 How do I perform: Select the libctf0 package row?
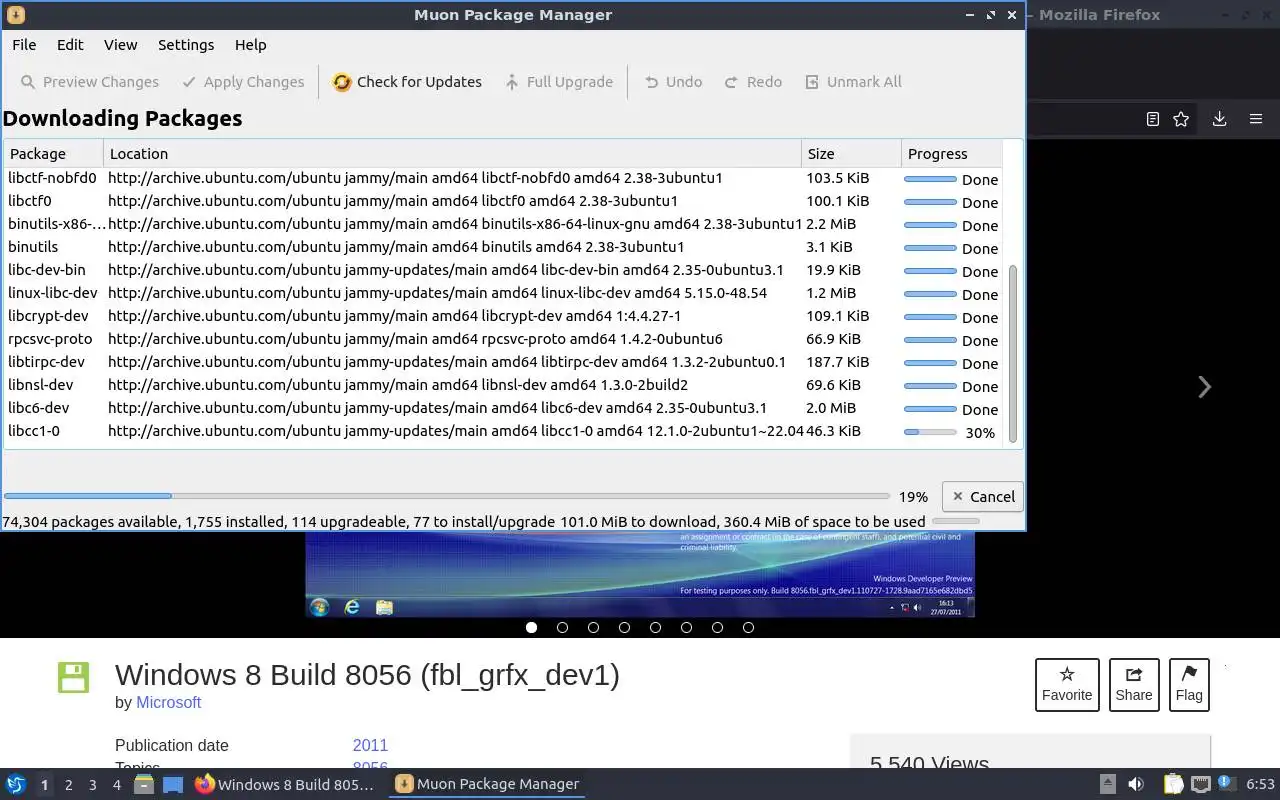(x=503, y=202)
